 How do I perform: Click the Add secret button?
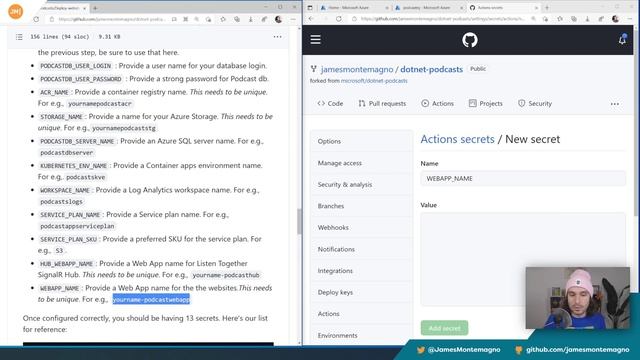[x=444, y=328]
